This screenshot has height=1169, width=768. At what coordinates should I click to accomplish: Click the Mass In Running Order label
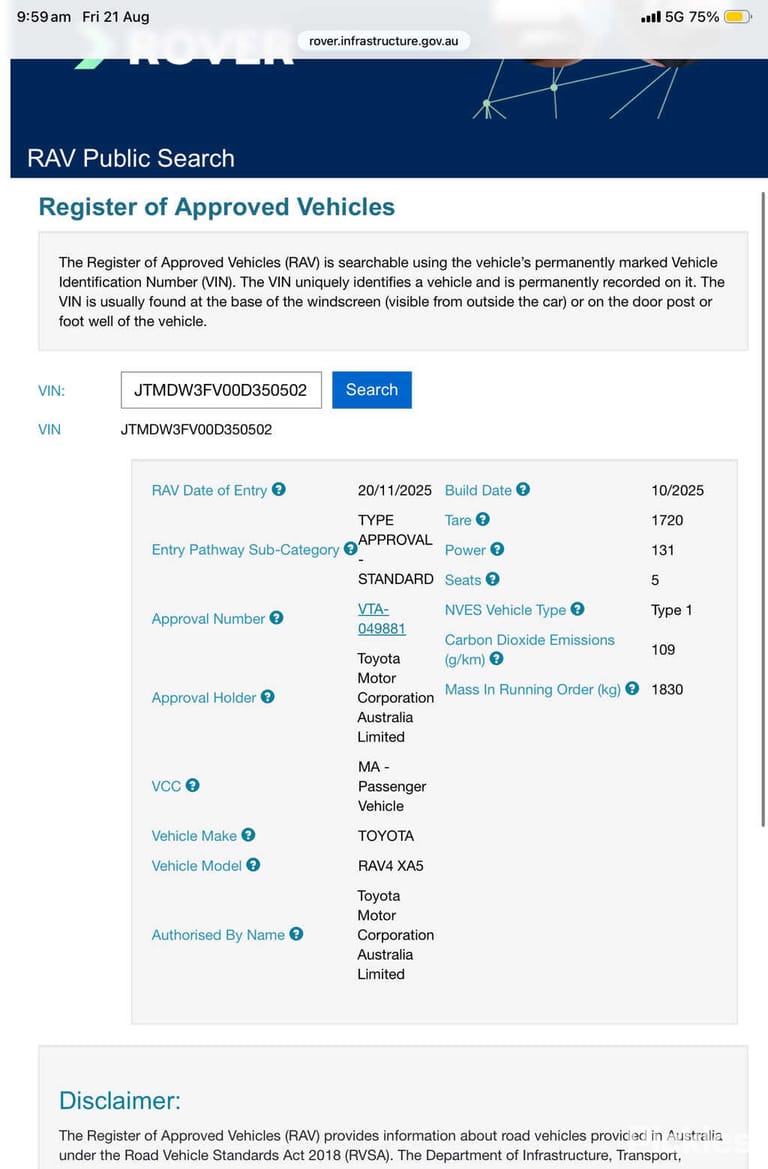click(x=532, y=690)
